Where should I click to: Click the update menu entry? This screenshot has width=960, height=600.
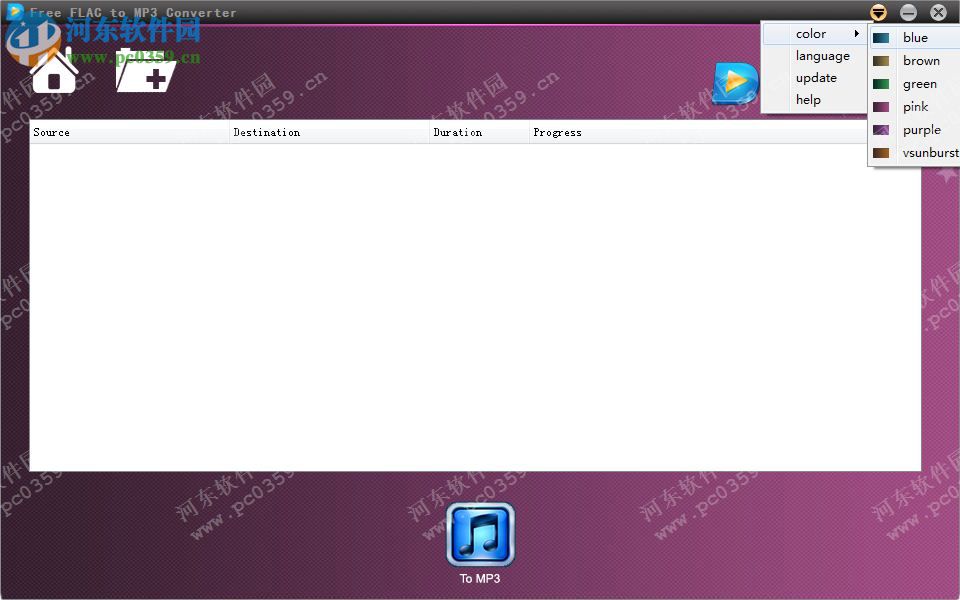(x=816, y=77)
